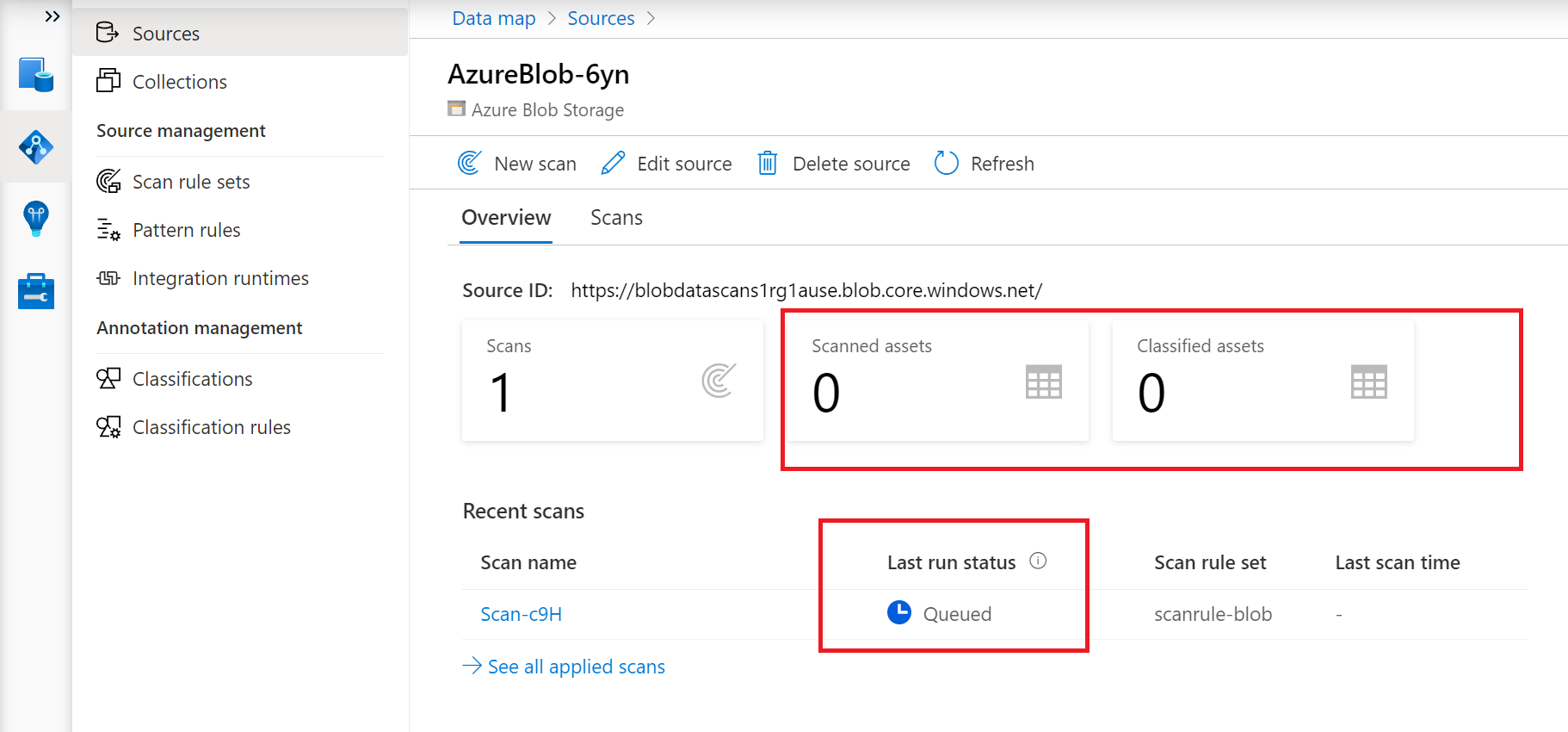Go to Sources breadcrumb link

tap(601, 18)
